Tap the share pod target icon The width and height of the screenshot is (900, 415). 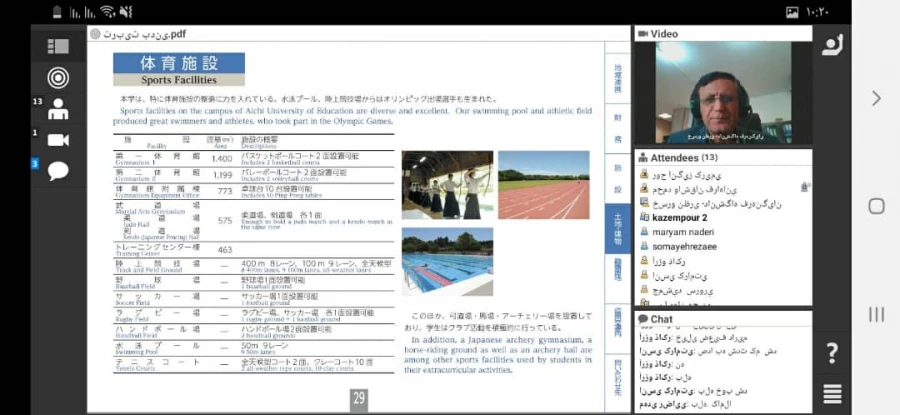58,78
